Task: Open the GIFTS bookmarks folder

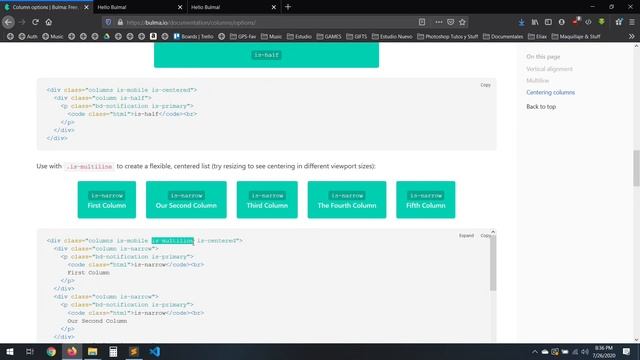Action: coord(357,36)
